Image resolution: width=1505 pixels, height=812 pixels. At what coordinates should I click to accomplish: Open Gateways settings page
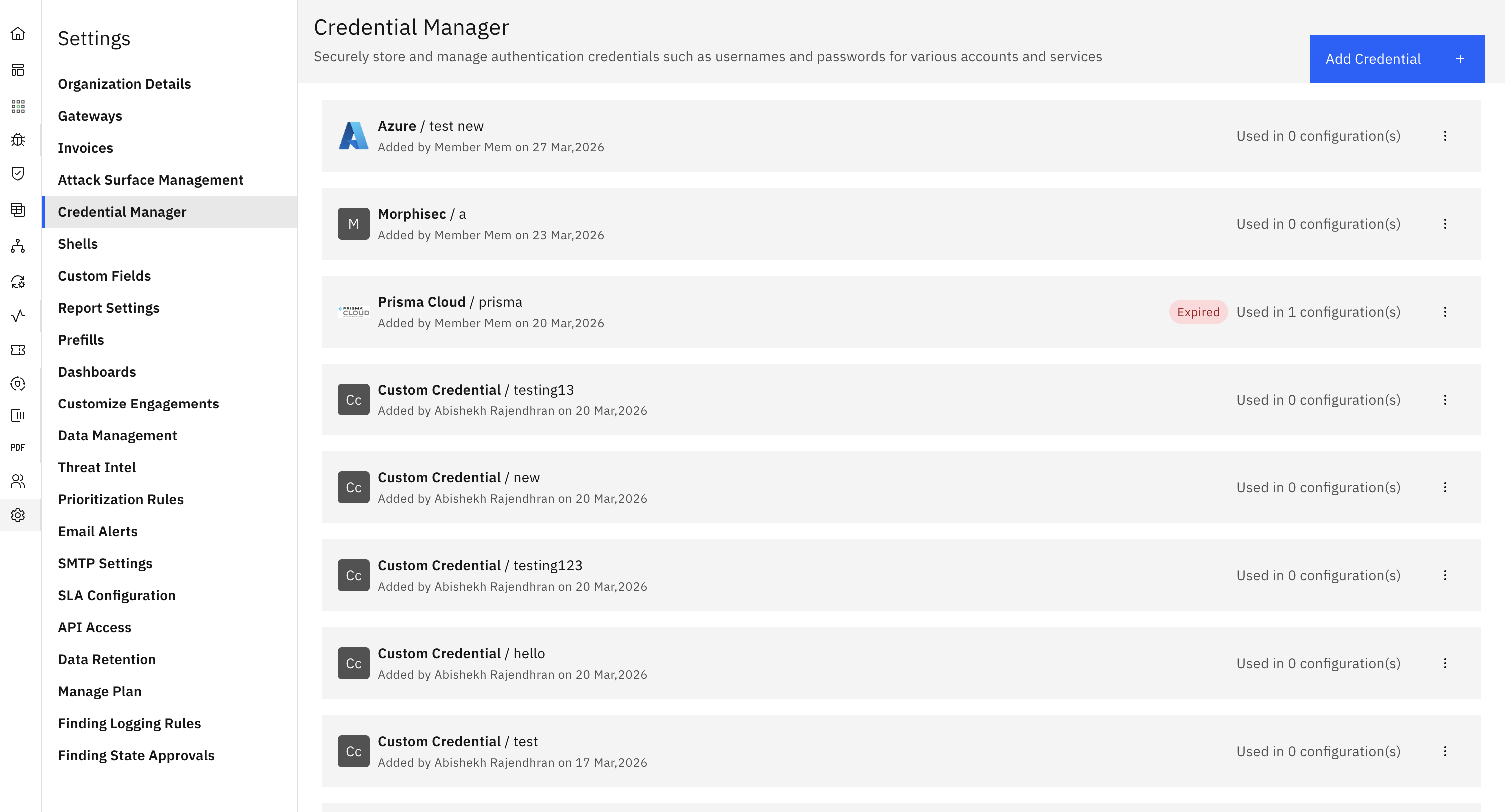click(x=90, y=116)
